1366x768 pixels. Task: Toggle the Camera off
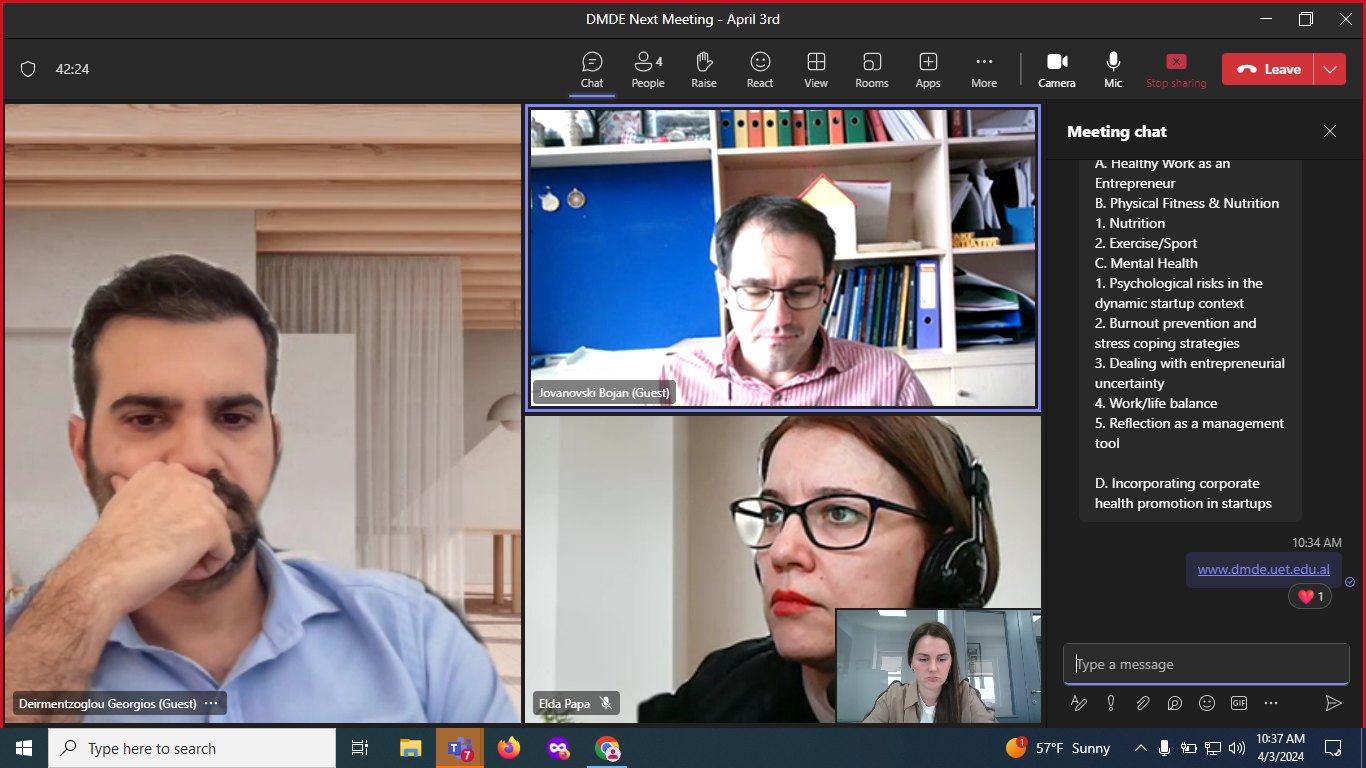pyautogui.click(x=1056, y=69)
